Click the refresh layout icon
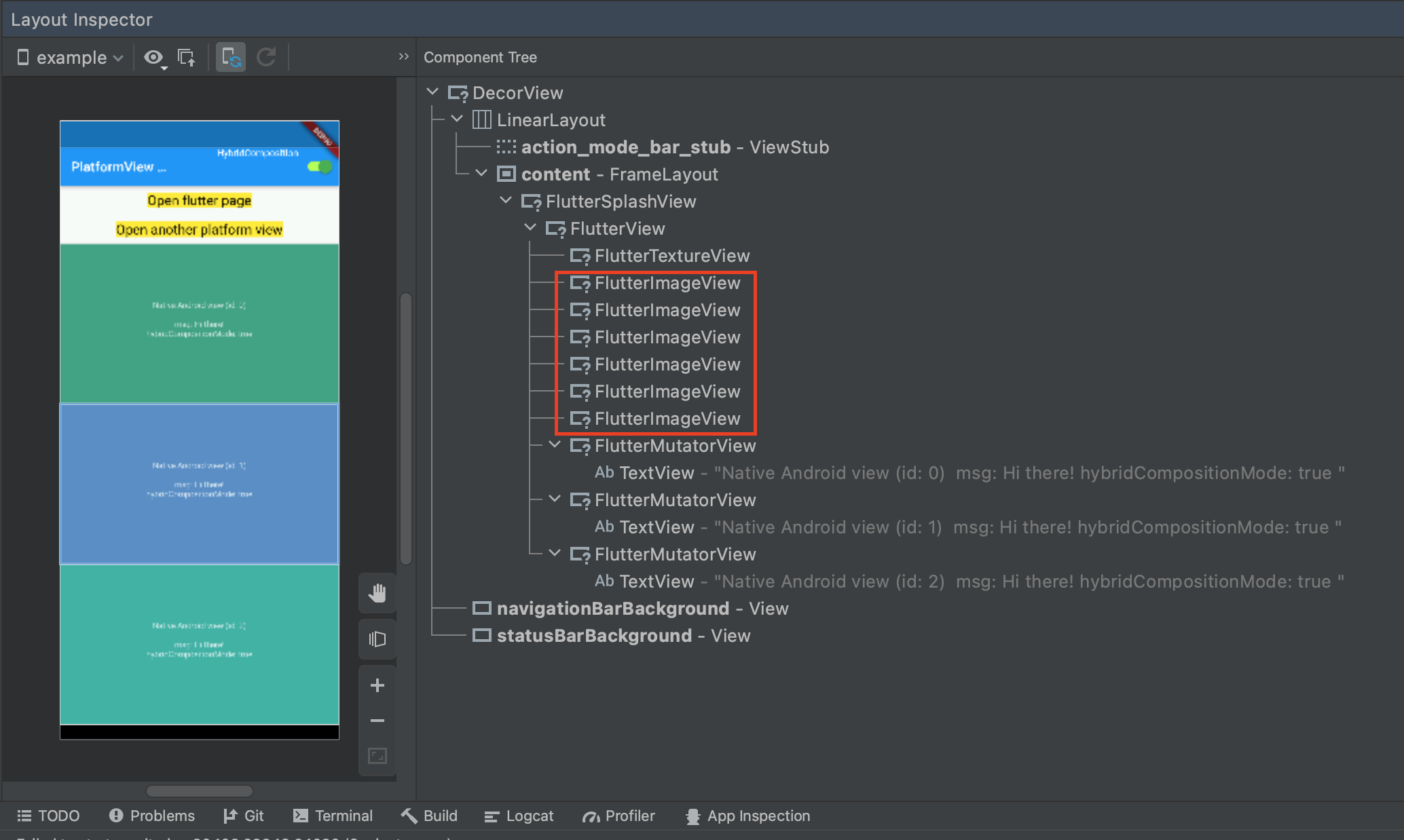 tap(266, 57)
